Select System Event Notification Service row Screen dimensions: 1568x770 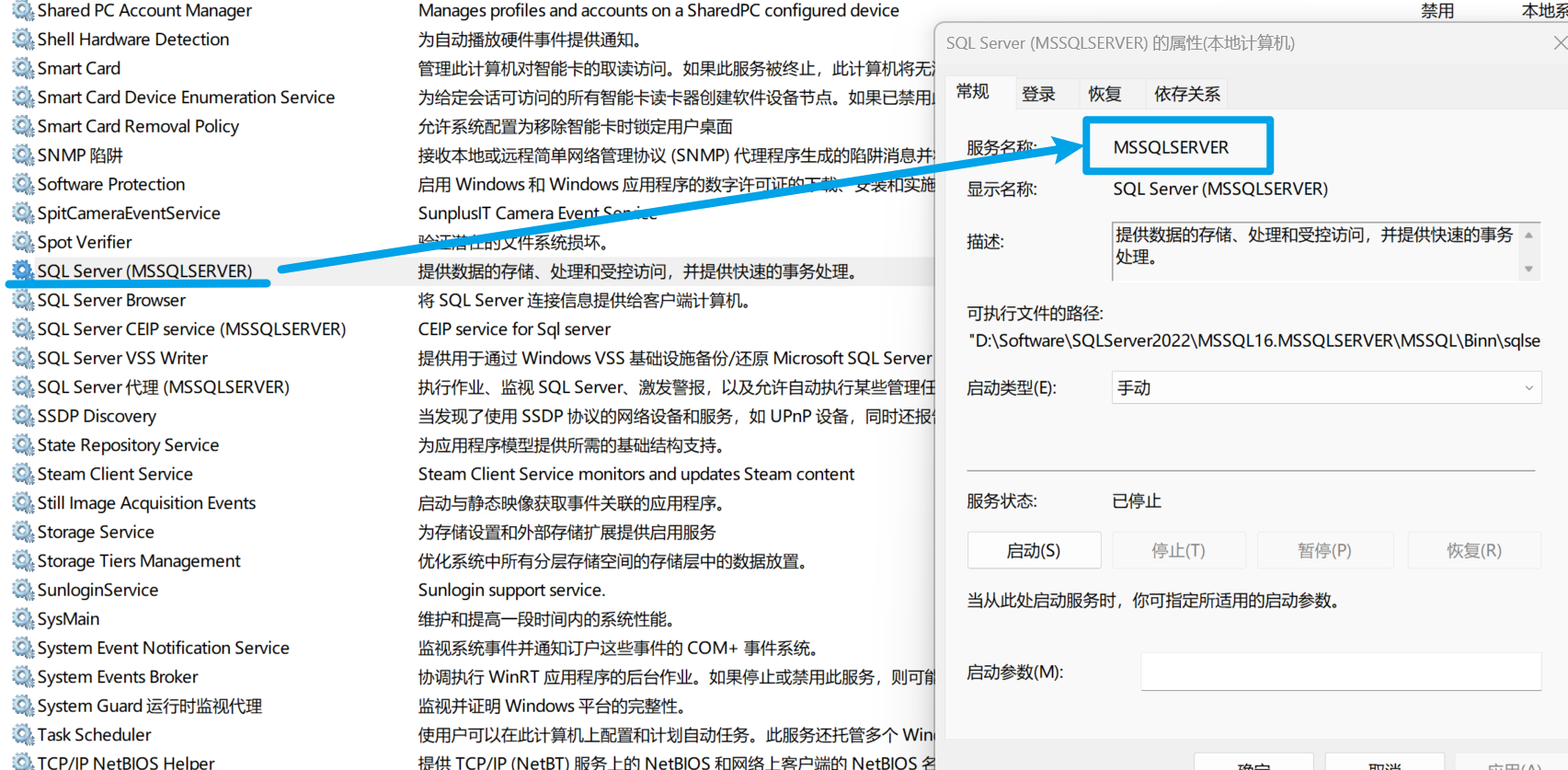pyautogui.click(x=163, y=648)
